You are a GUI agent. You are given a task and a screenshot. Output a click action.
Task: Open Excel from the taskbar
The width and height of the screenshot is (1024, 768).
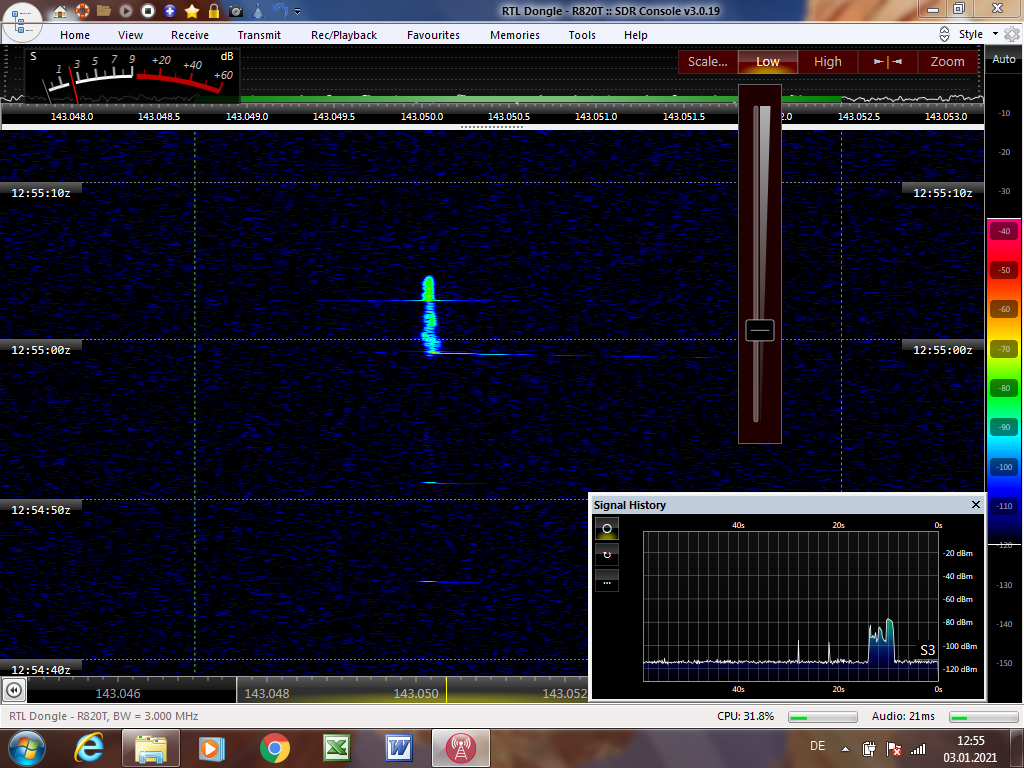pos(336,748)
